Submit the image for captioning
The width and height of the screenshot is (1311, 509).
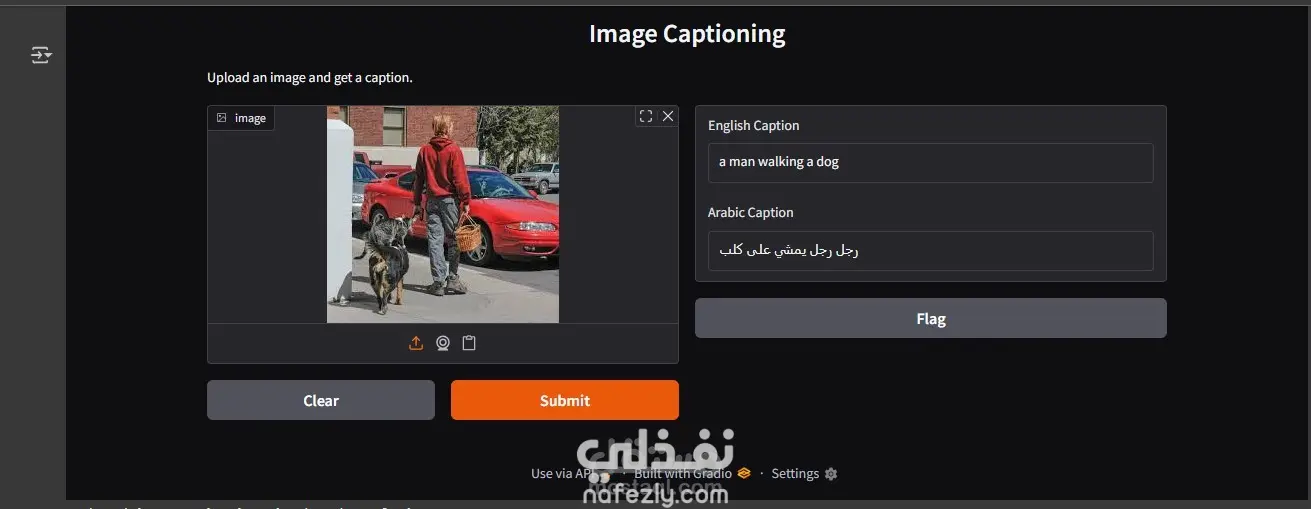click(565, 400)
